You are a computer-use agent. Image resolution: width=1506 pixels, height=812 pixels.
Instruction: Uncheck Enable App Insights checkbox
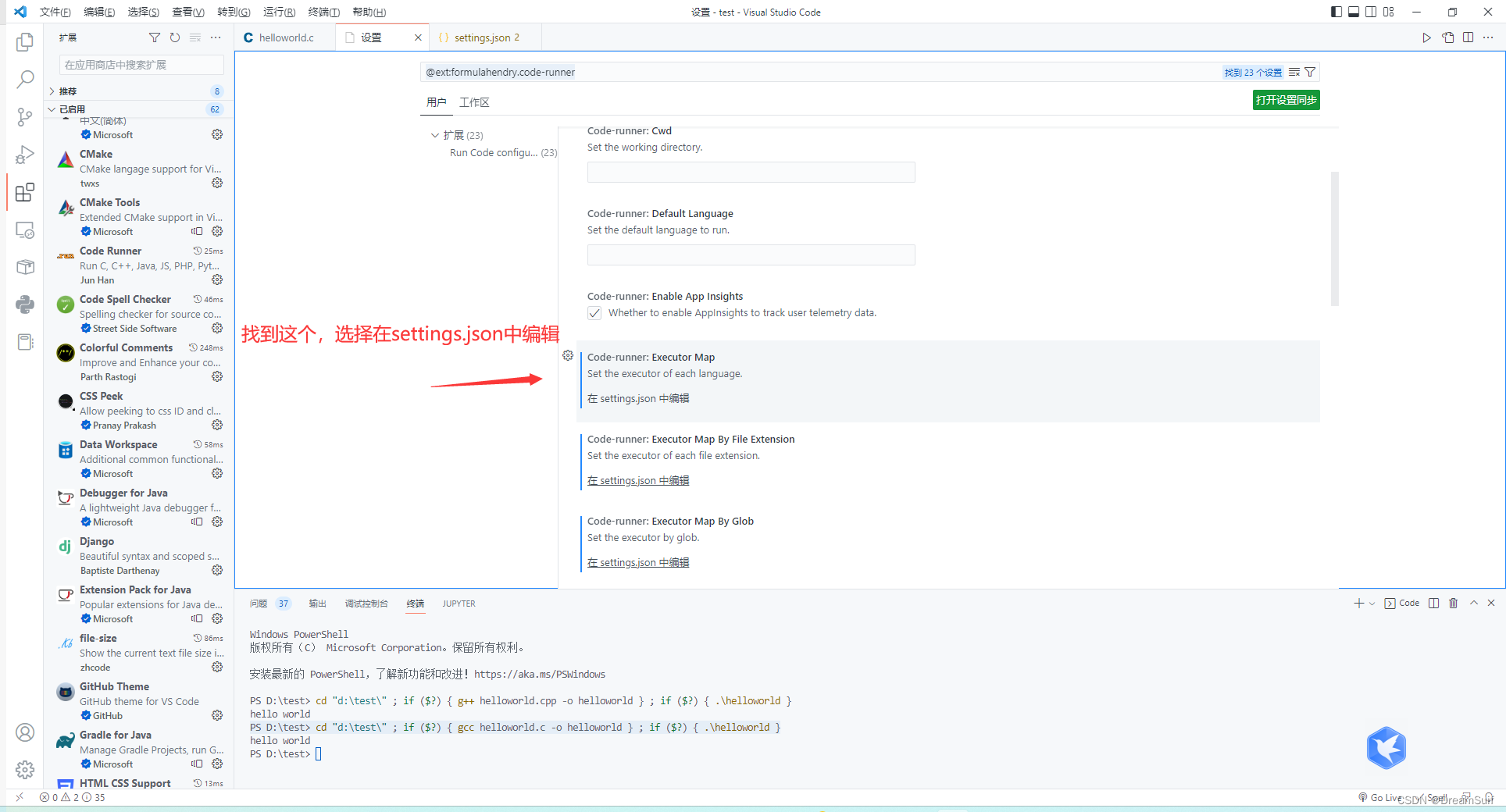594,313
